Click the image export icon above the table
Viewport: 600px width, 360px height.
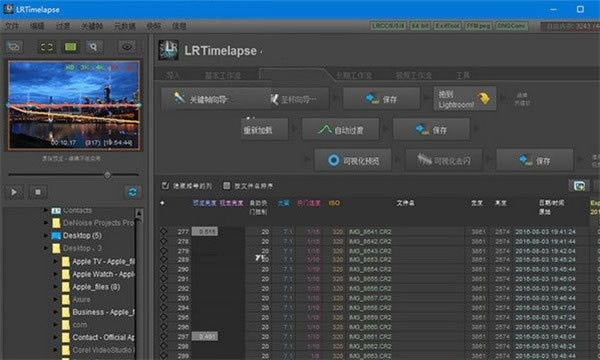[579, 186]
